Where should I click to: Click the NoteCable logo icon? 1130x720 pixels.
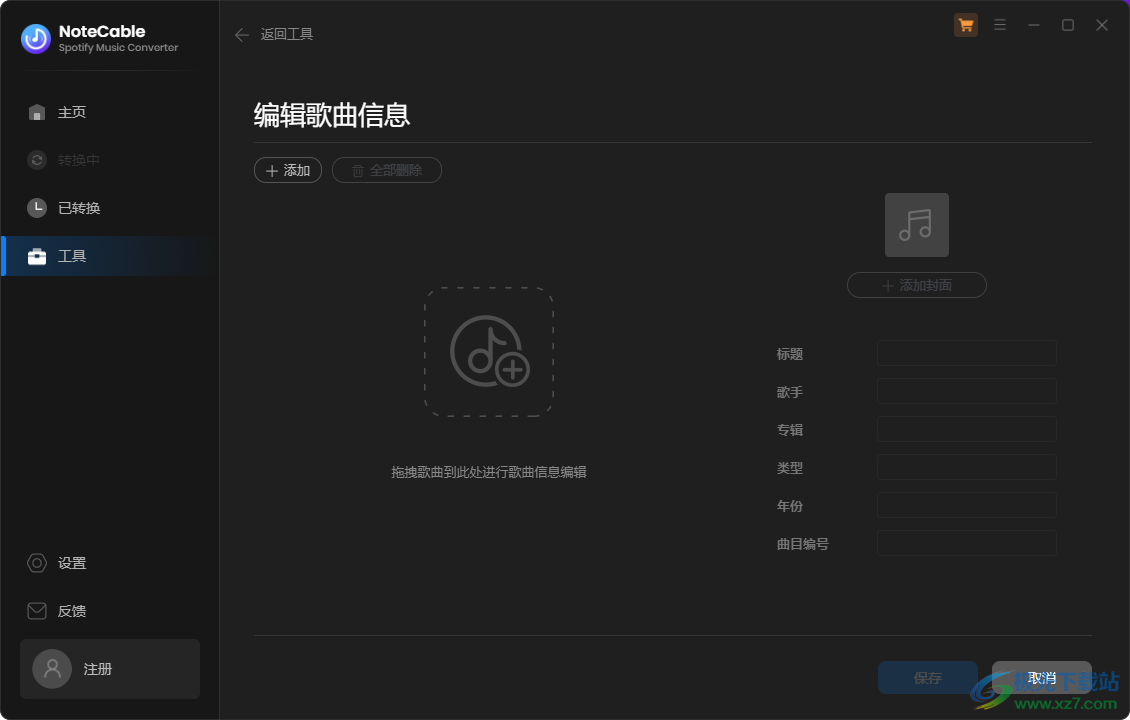(x=35, y=39)
